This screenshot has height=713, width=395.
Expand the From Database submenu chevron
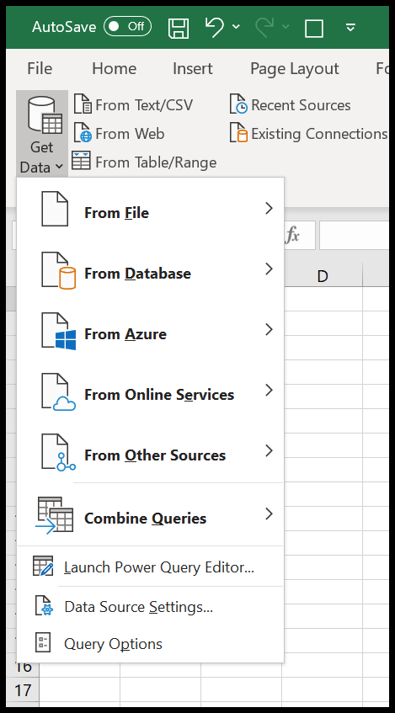(x=269, y=269)
